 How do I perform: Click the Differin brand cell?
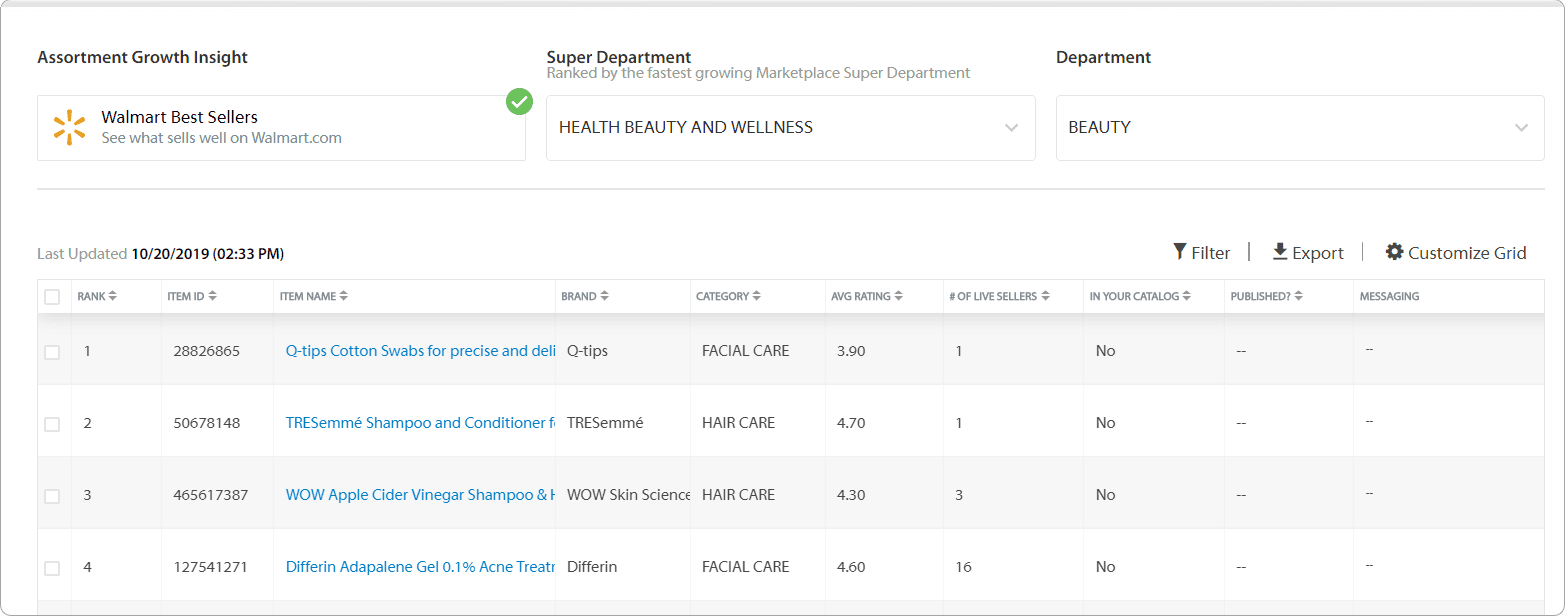[x=592, y=567]
